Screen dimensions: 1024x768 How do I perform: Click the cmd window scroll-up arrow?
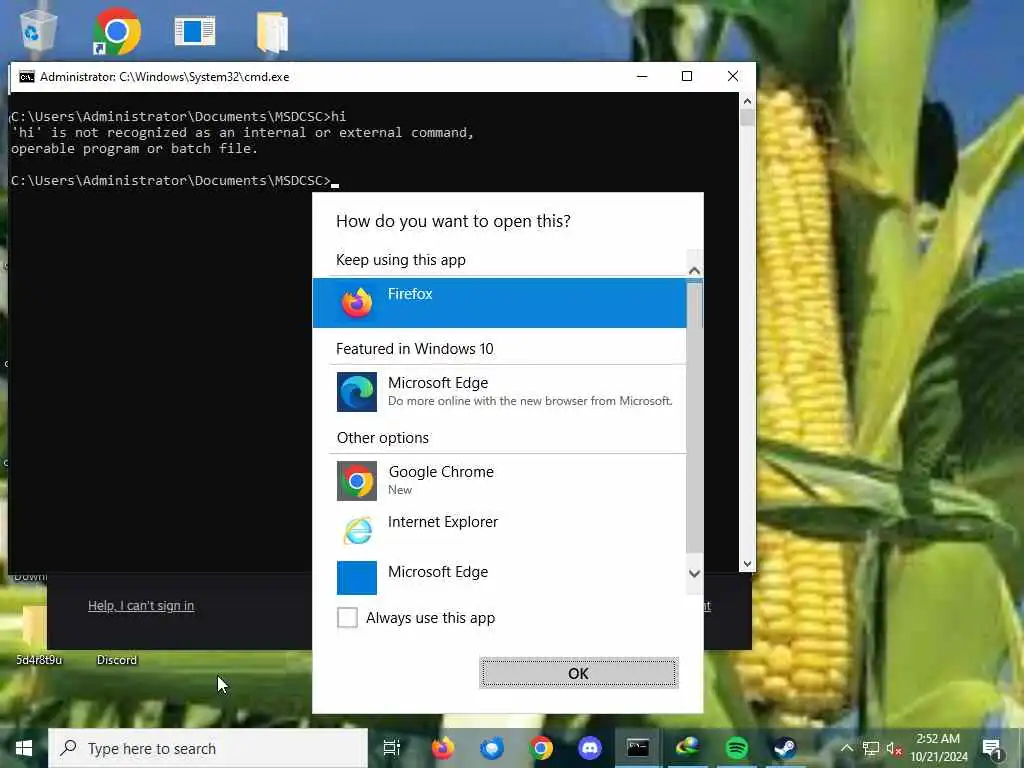click(747, 101)
